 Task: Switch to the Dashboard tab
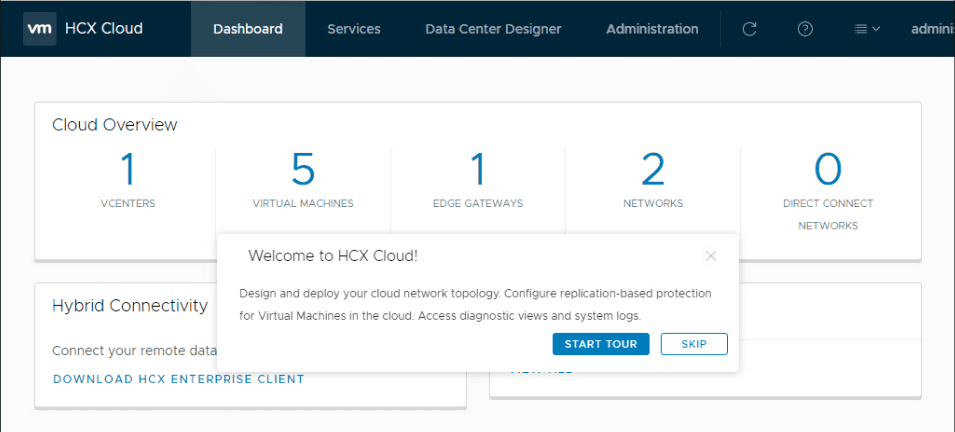248,29
